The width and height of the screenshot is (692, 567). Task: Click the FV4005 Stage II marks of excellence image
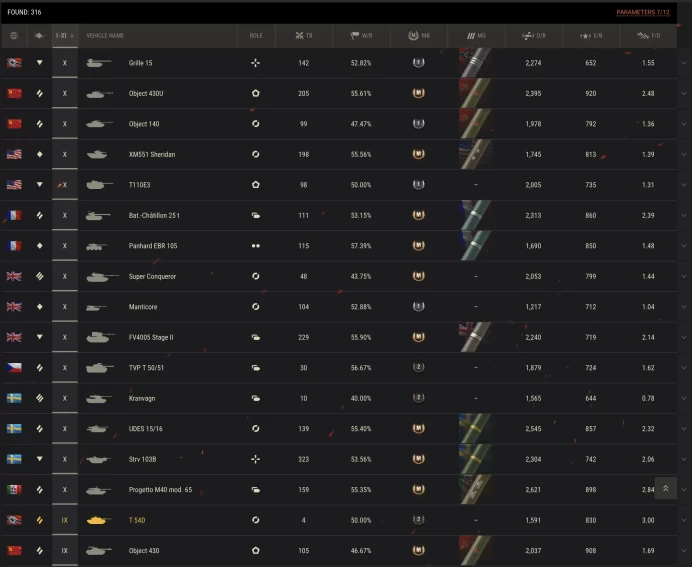475,337
